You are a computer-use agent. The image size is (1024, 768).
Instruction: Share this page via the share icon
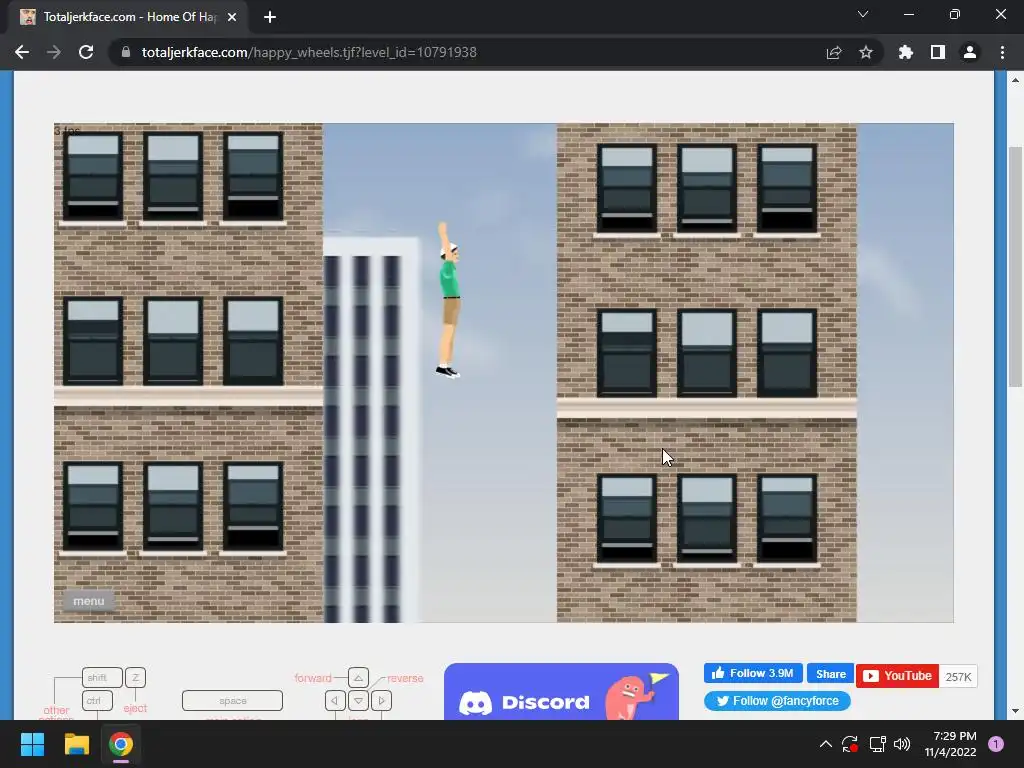tap(834, 52)
